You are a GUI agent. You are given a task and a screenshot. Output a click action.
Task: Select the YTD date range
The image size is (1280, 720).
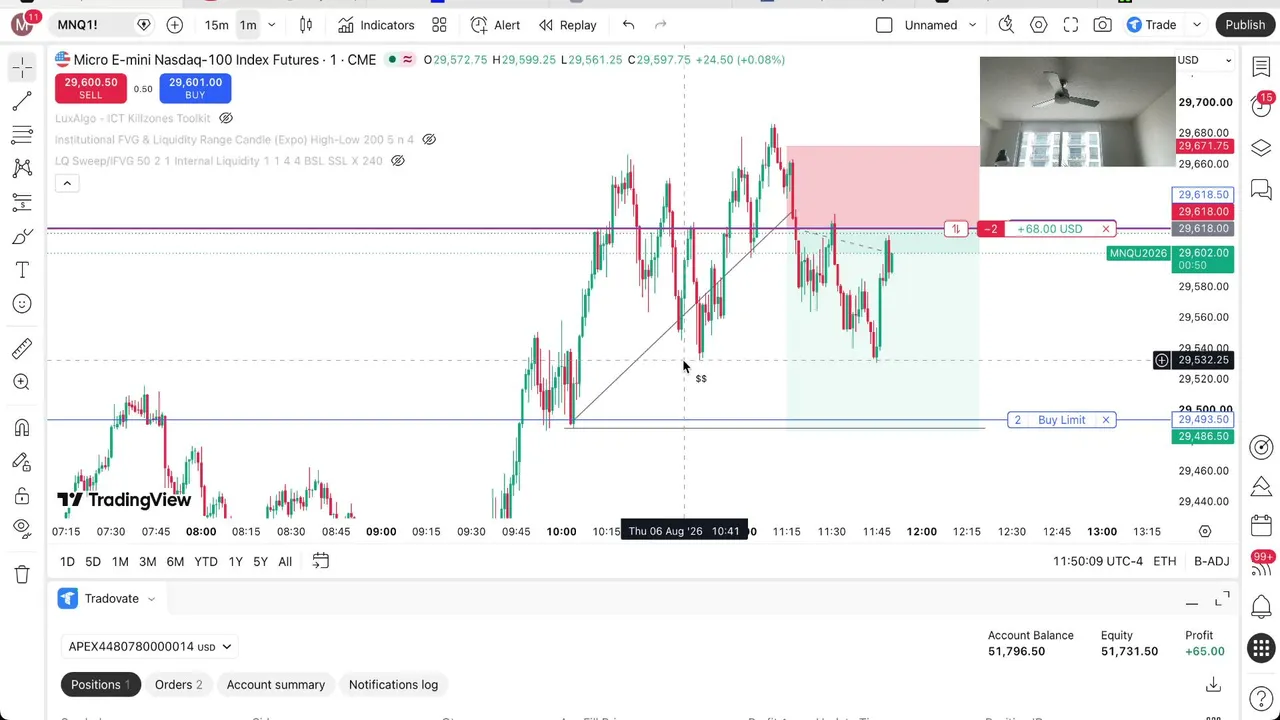coord(206,561)
